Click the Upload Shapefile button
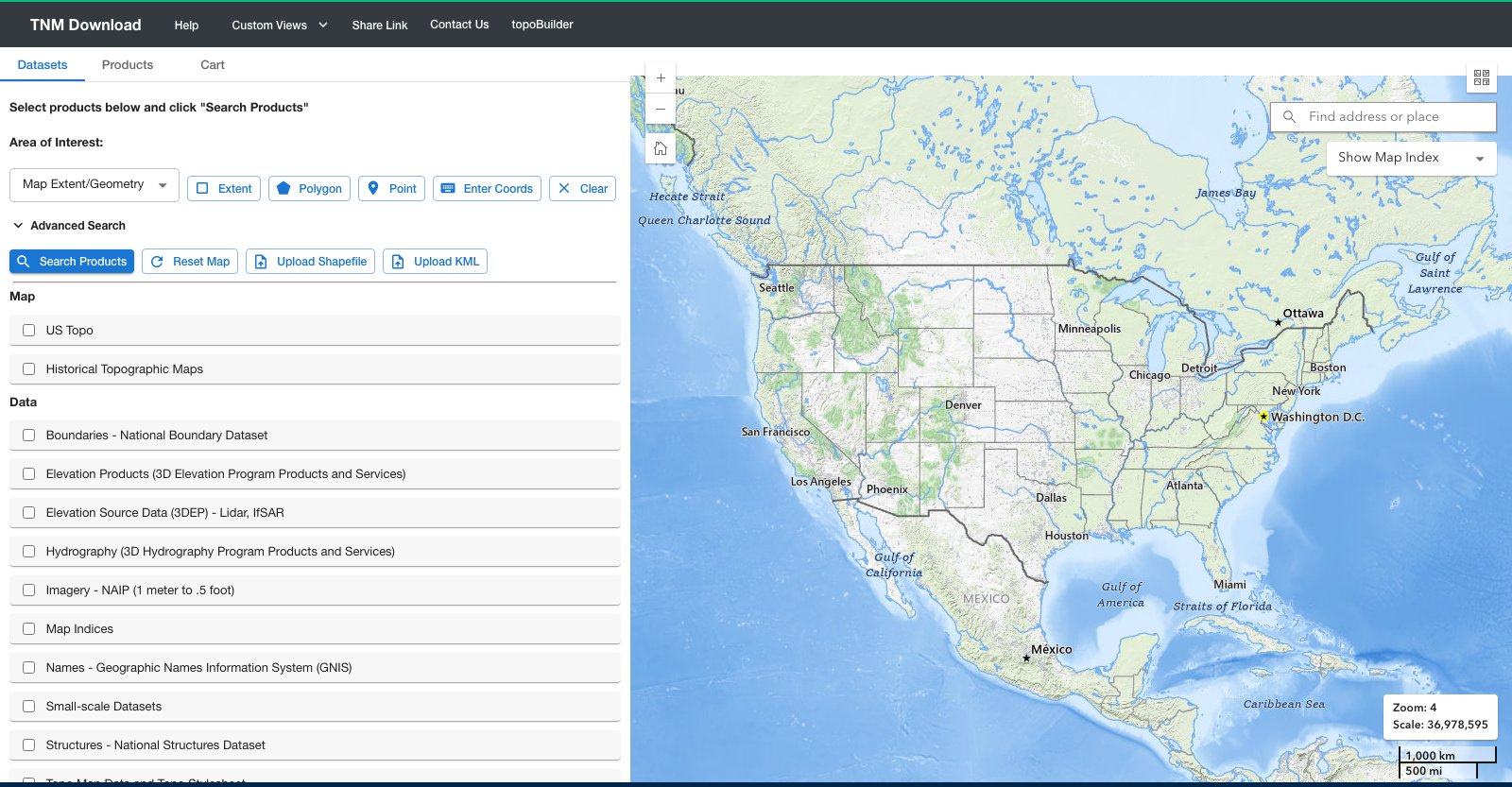 click(x=311, y=262)
